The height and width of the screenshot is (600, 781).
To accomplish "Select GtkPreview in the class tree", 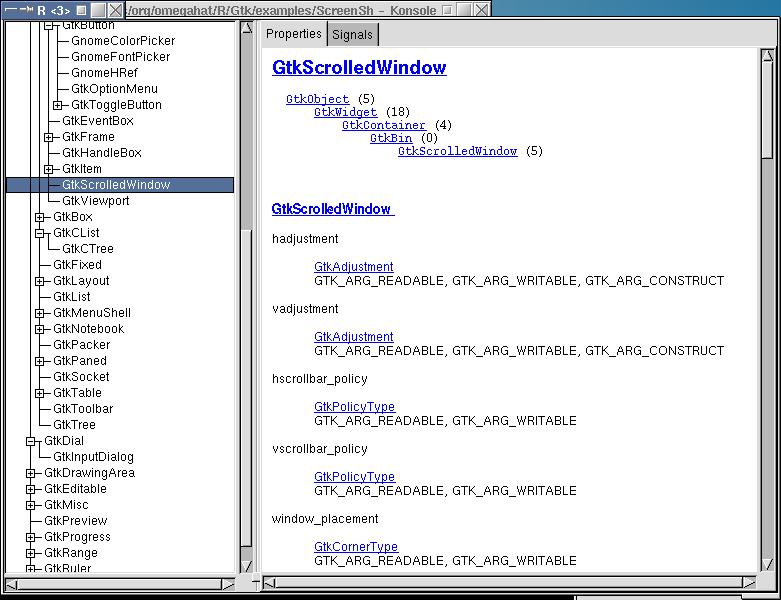I will coord(76,521).
